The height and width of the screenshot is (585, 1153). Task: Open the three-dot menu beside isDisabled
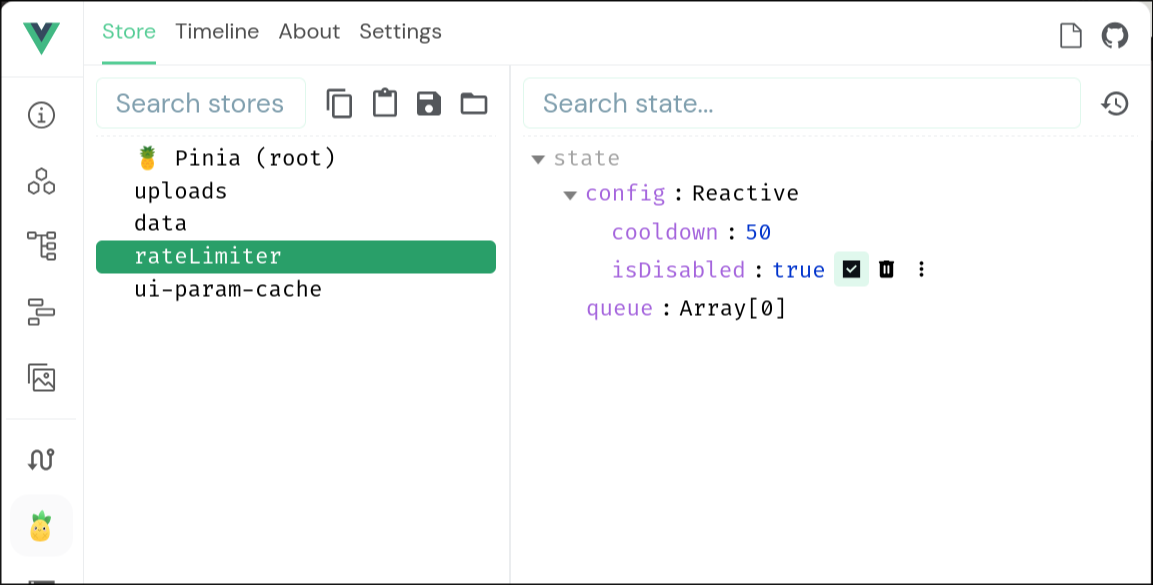(x=921, y=269)
